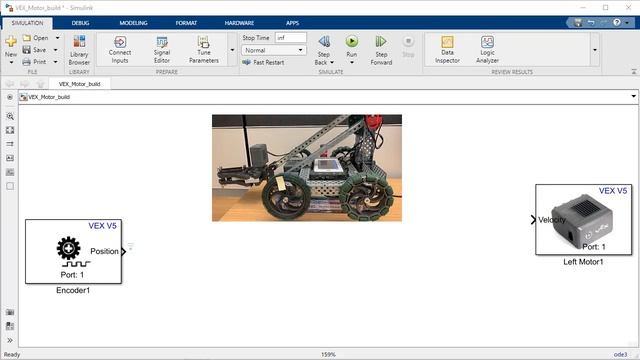The image size is (640, 360).
Task: Open model path breadcrumb dropdown arrow
Action: (633, 97)
